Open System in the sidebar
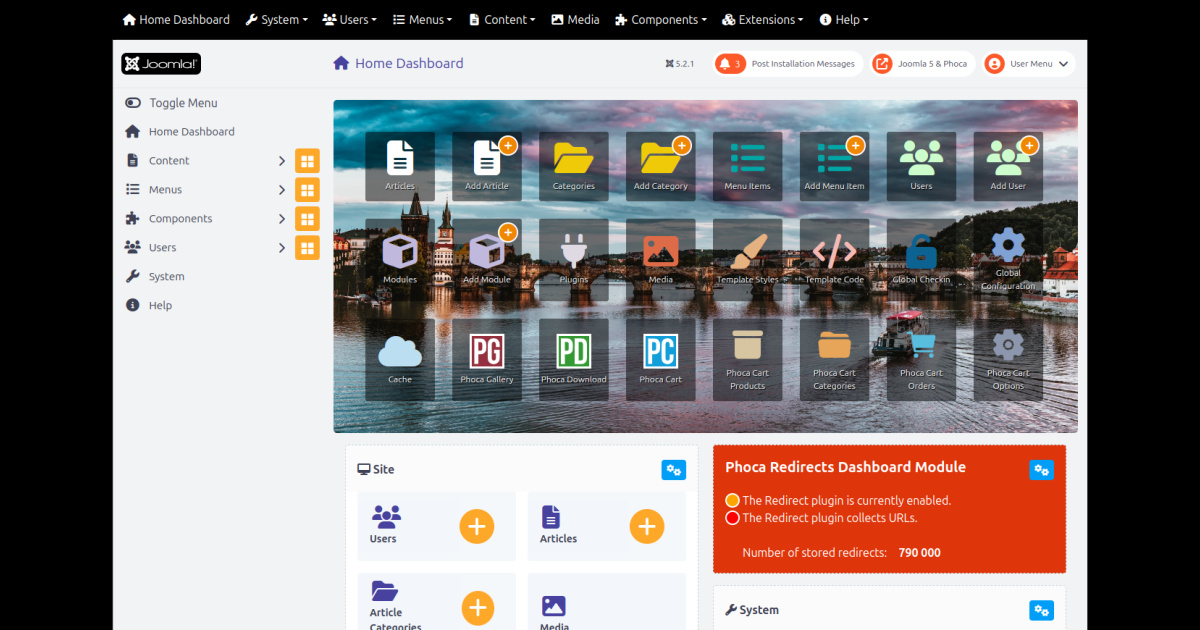 click(x=155, y=277)
